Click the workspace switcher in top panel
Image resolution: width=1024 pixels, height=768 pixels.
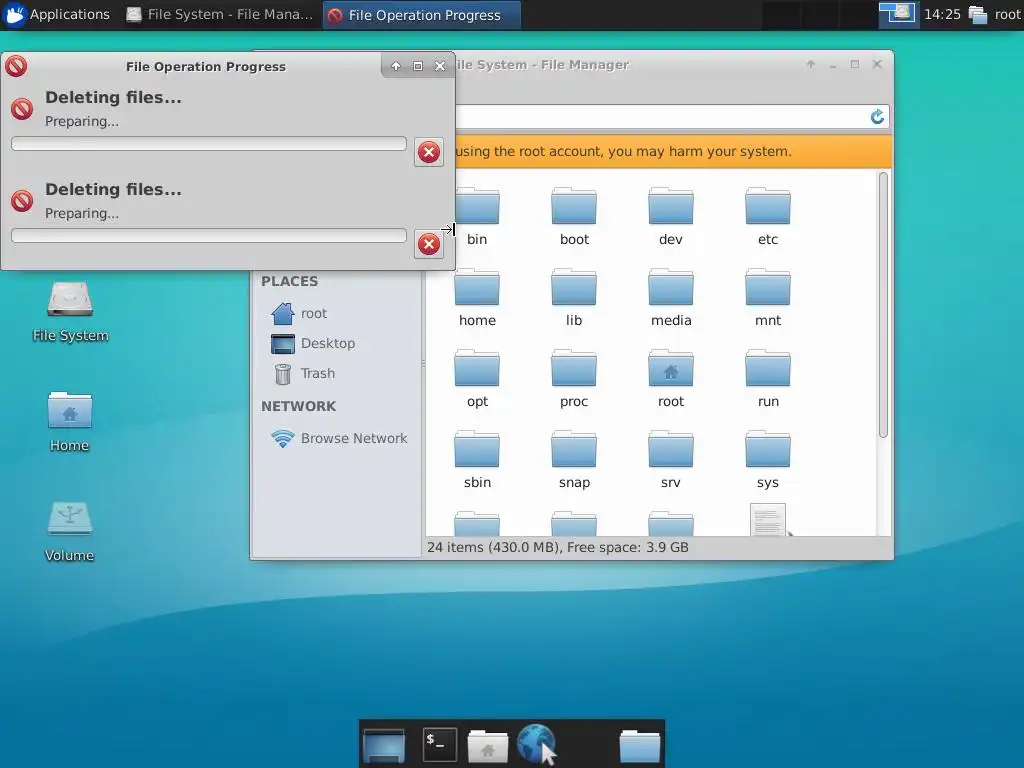coord(897,14)
